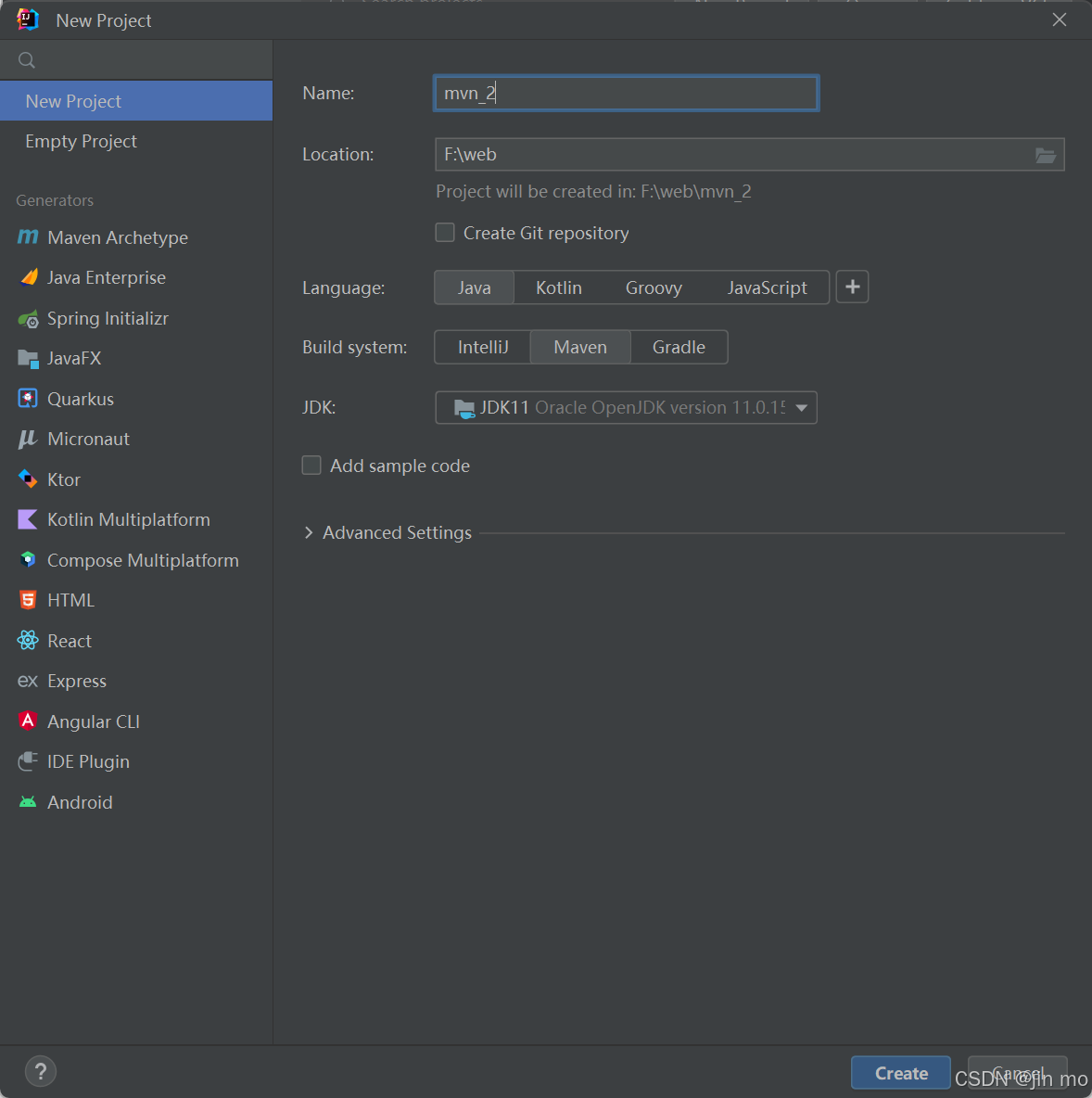Select the Micronaut generator label

88,439
